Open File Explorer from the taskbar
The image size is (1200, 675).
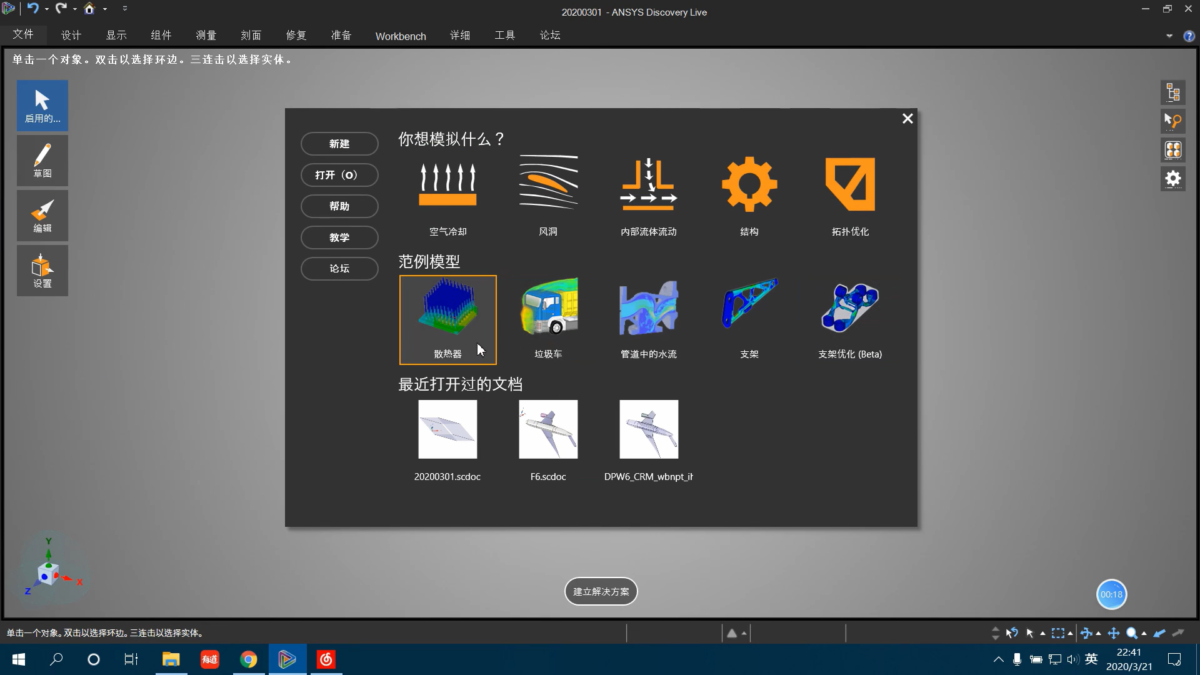[171, 659]
